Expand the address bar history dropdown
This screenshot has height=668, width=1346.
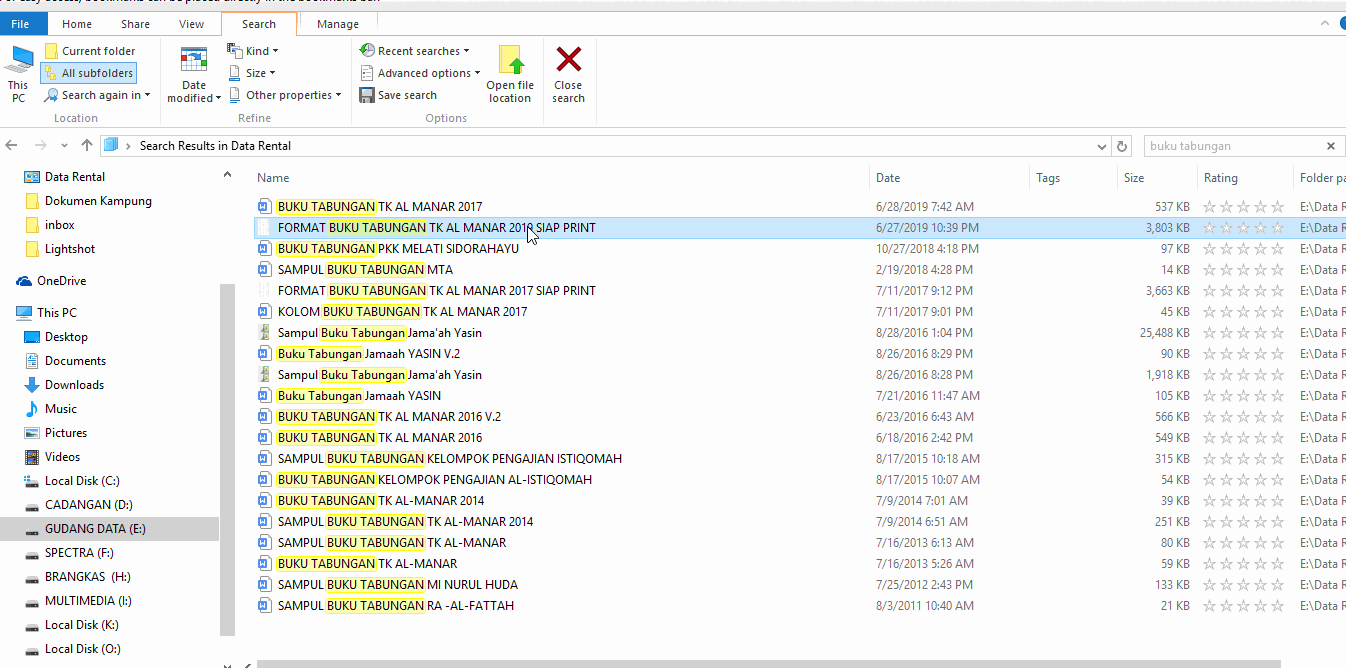pyautogui.click(x=1103, y=146)
